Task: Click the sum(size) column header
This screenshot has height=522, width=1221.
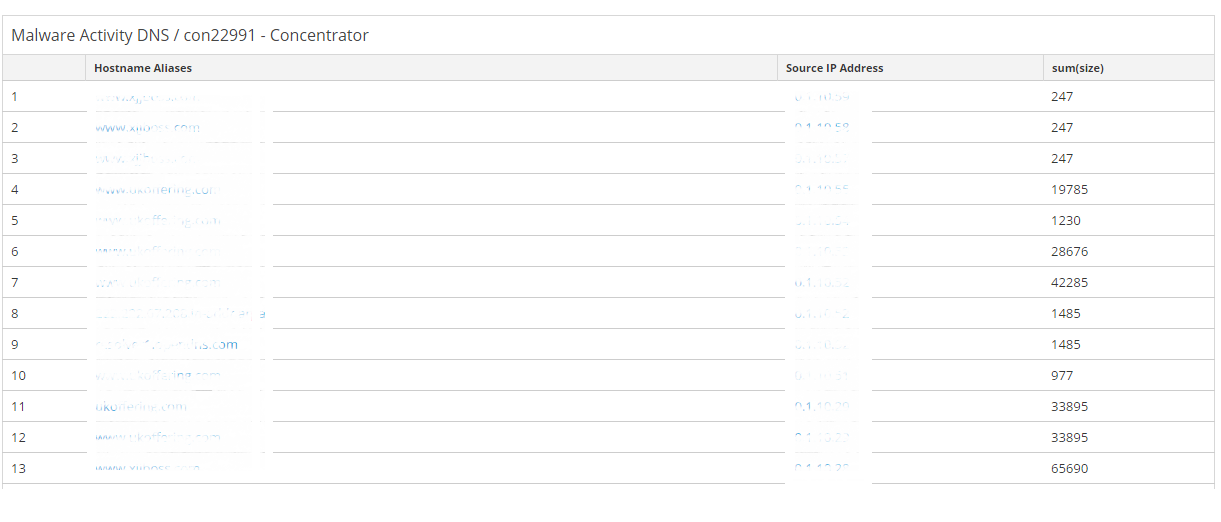Action: click(1077, 68)
